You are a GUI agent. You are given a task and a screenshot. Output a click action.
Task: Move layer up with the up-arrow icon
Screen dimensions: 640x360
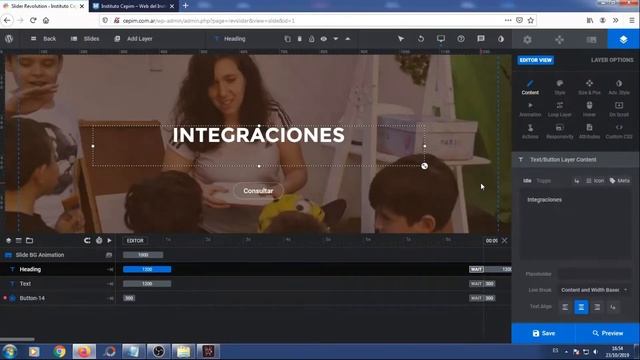(x=348, y=39)
